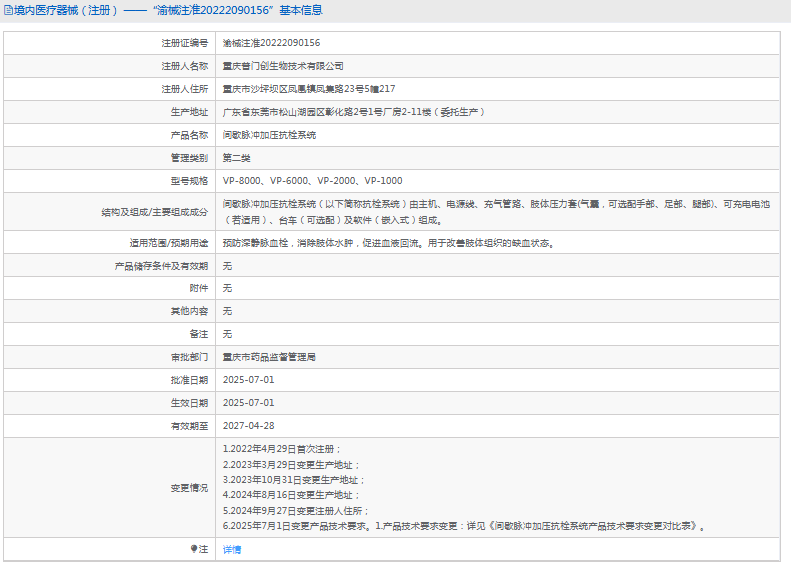
Task: Select registration number 渝械注准20222090156 in table
Action: tap(271, 43)
